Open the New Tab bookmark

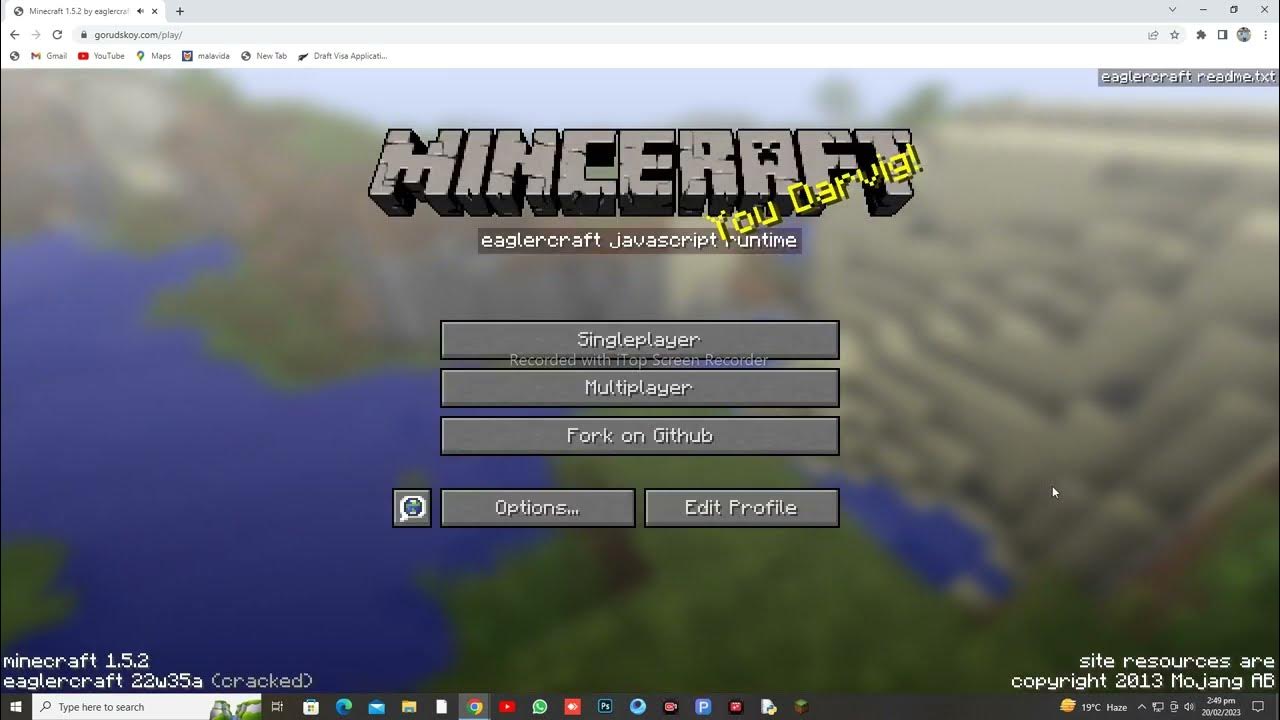pos(264,56)
